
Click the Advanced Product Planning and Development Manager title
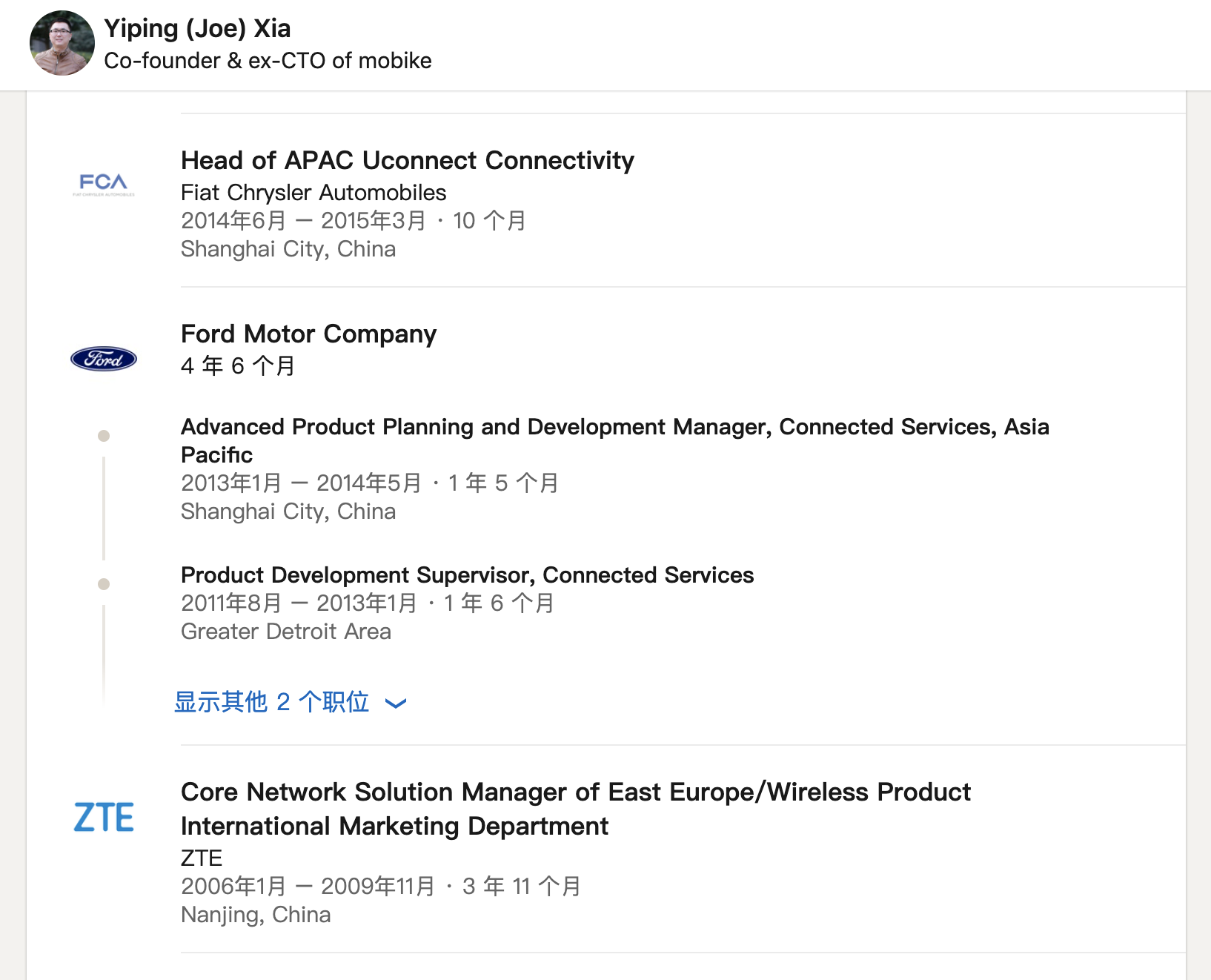[x=615, y=440]
